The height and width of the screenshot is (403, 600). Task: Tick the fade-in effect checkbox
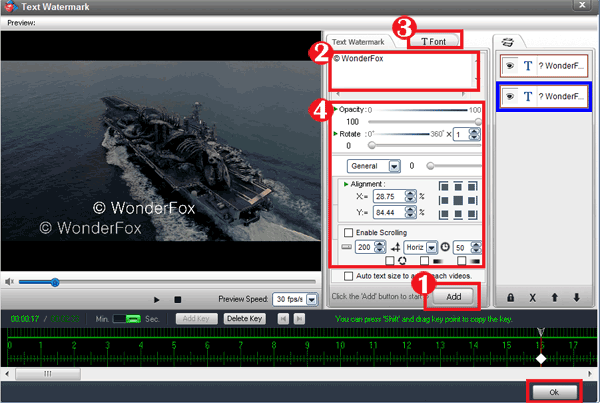(424, 261)
